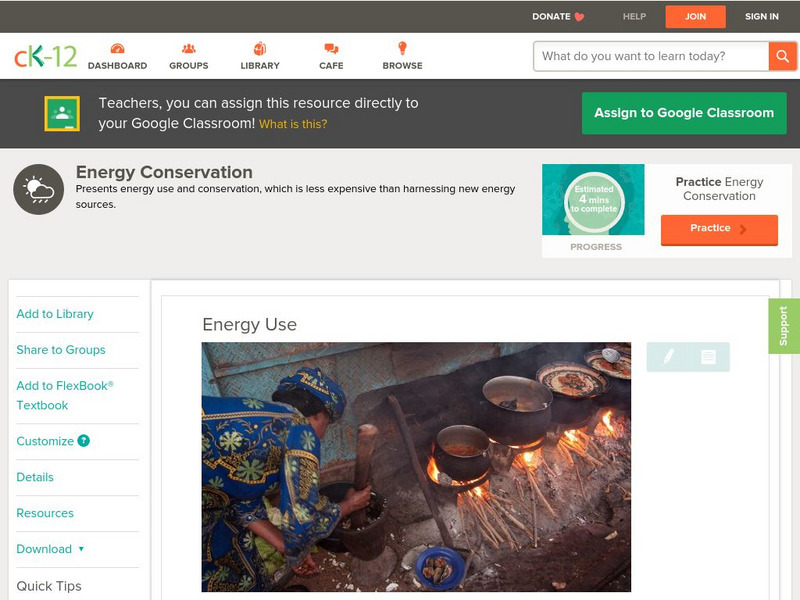Click Add to Library
Viewport: 800px width, 600px height.
pos(55,314)
